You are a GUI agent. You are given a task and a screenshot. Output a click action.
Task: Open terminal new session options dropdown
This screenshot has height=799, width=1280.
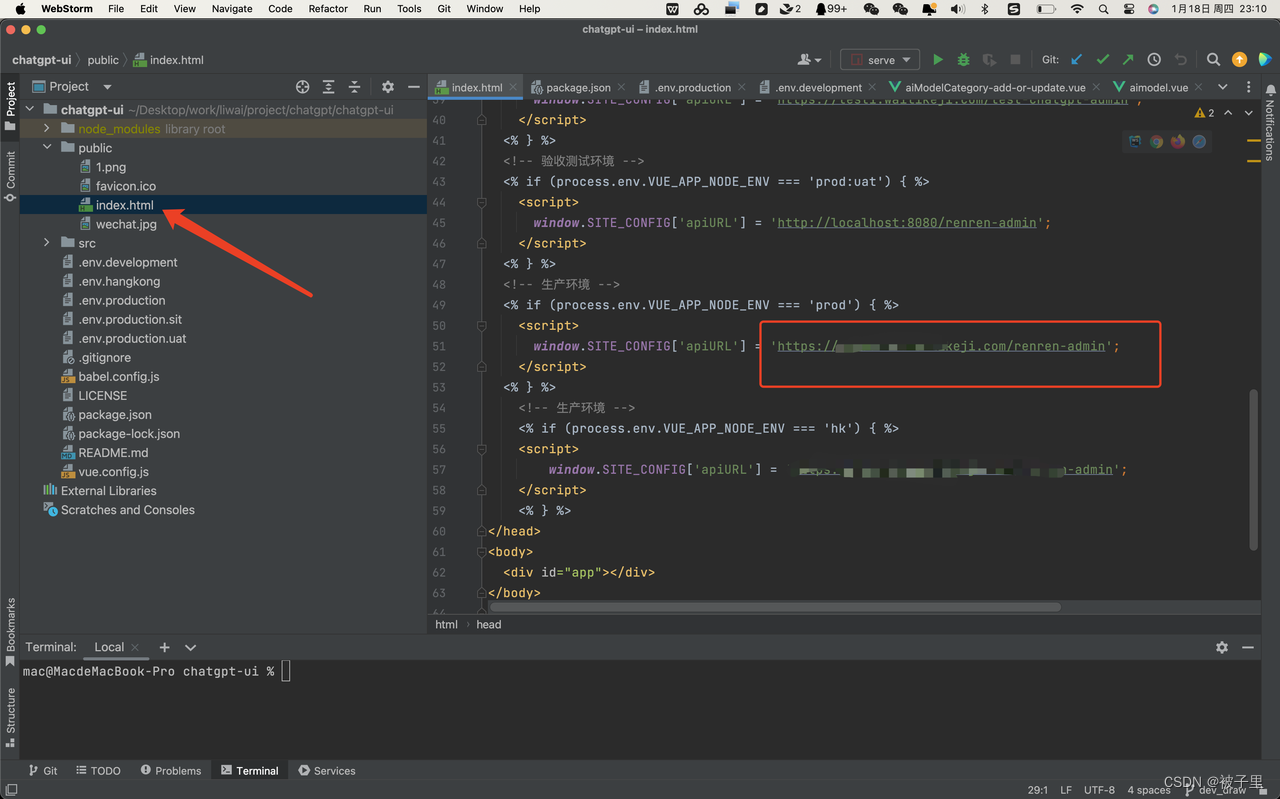[x=191, y=647]
